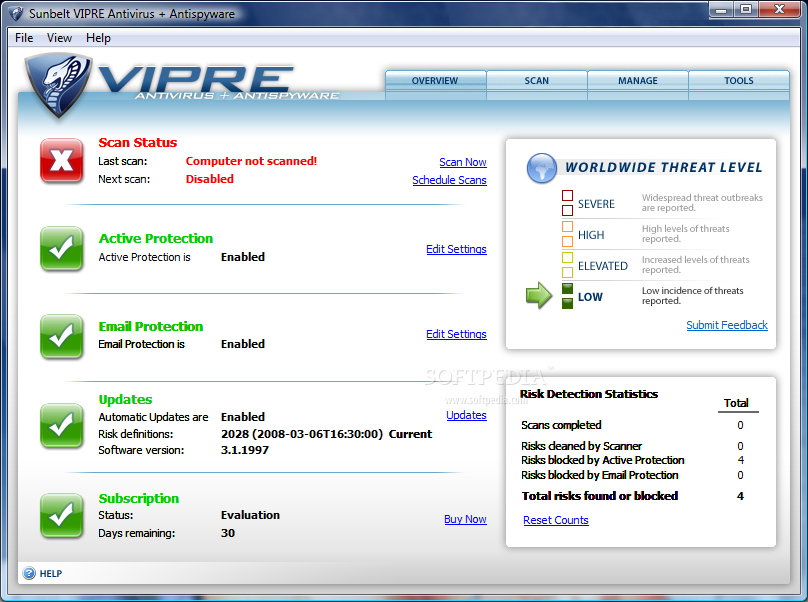Click the Total column header
The width and height of the screenshot is (808, 602).
click(x=736, y=403)
